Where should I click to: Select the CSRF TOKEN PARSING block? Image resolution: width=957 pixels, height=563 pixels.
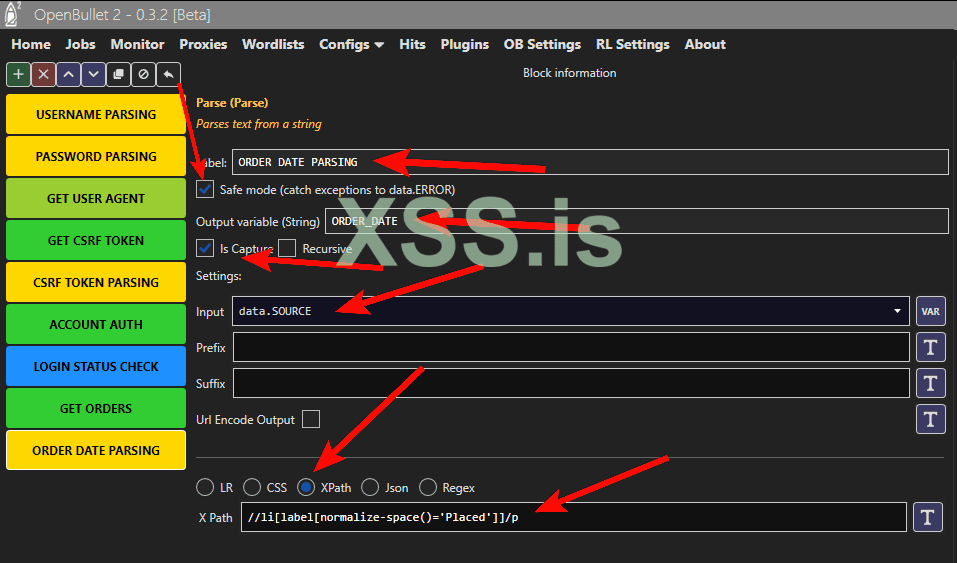[x=96, y=283]
